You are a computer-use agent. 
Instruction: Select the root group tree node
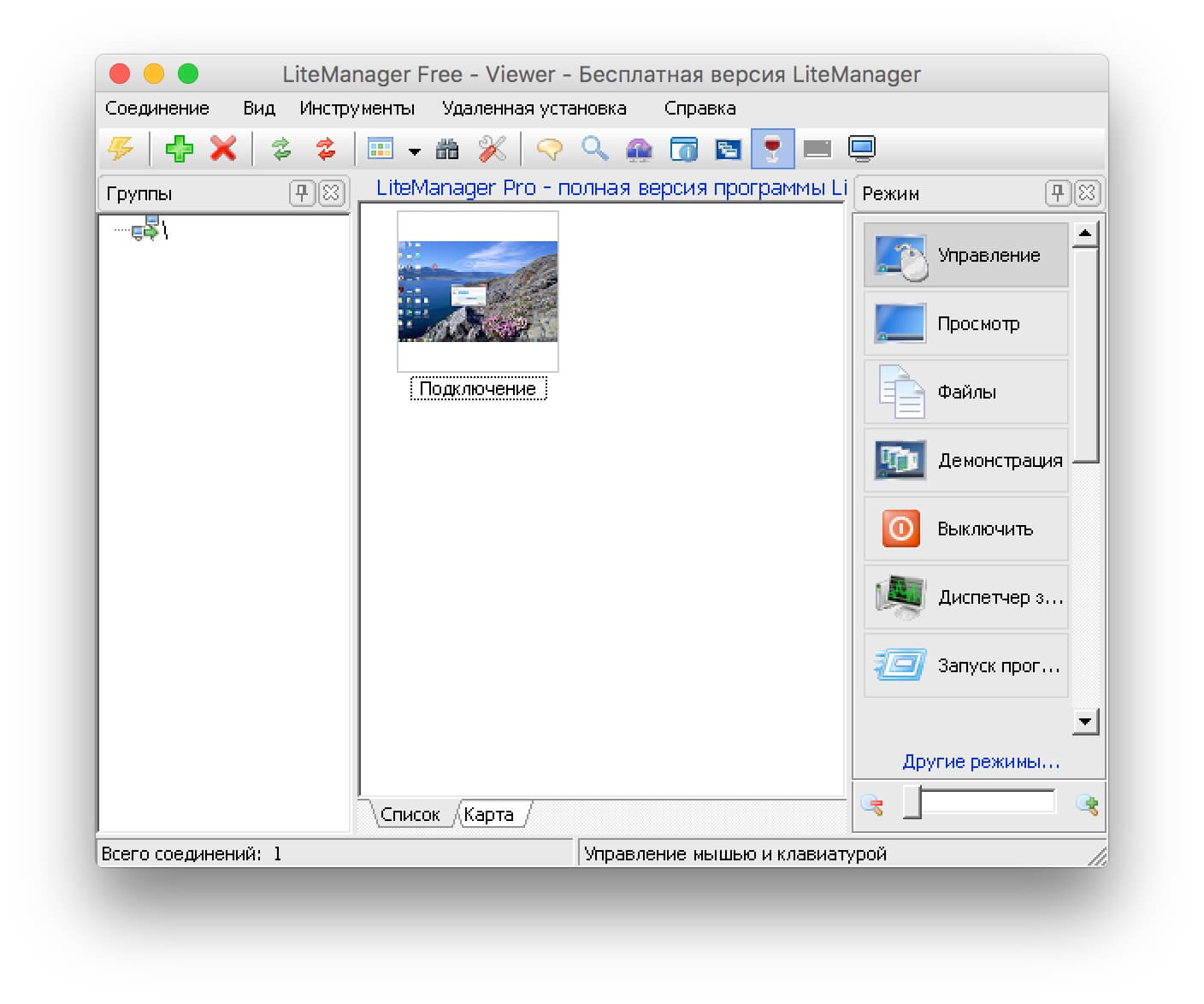149,228
